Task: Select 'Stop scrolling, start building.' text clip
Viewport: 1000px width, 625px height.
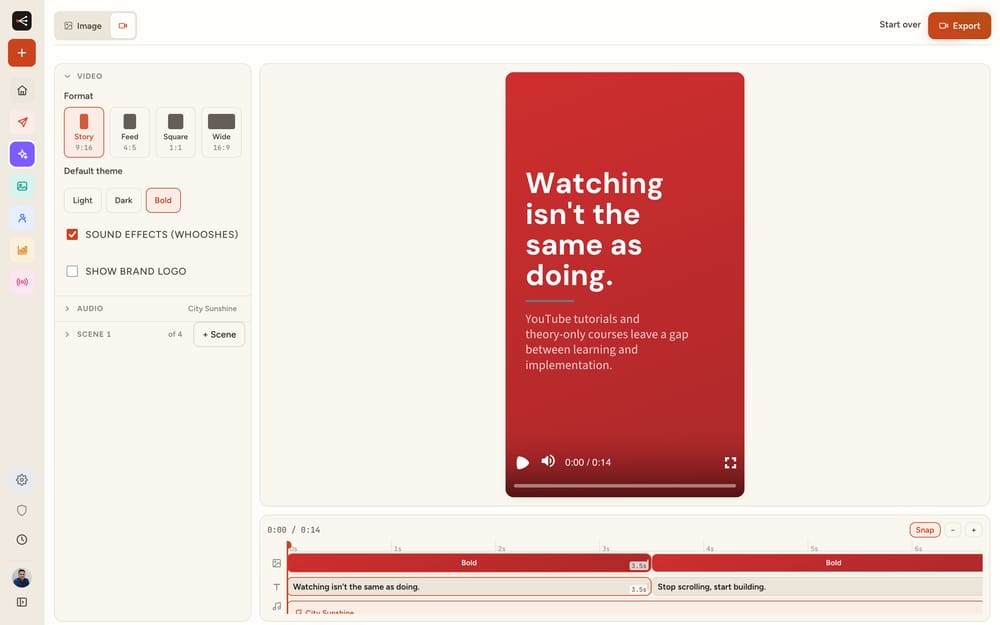Action: (x=817, y=587)
